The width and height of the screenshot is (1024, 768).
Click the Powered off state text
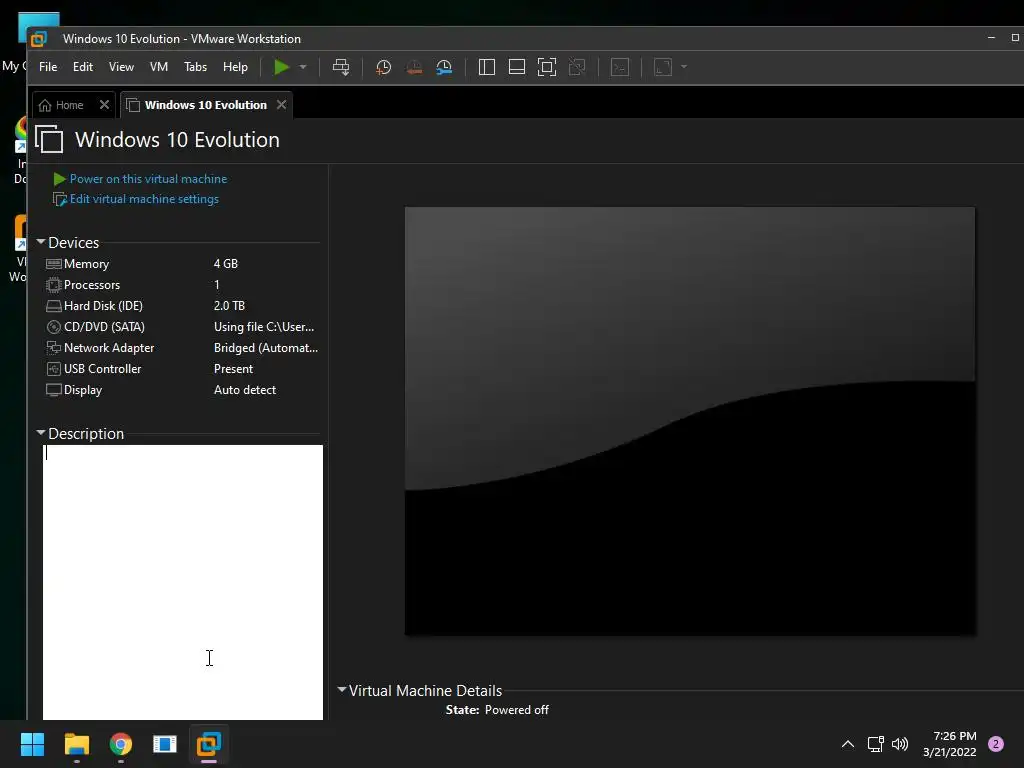(517, 710)
